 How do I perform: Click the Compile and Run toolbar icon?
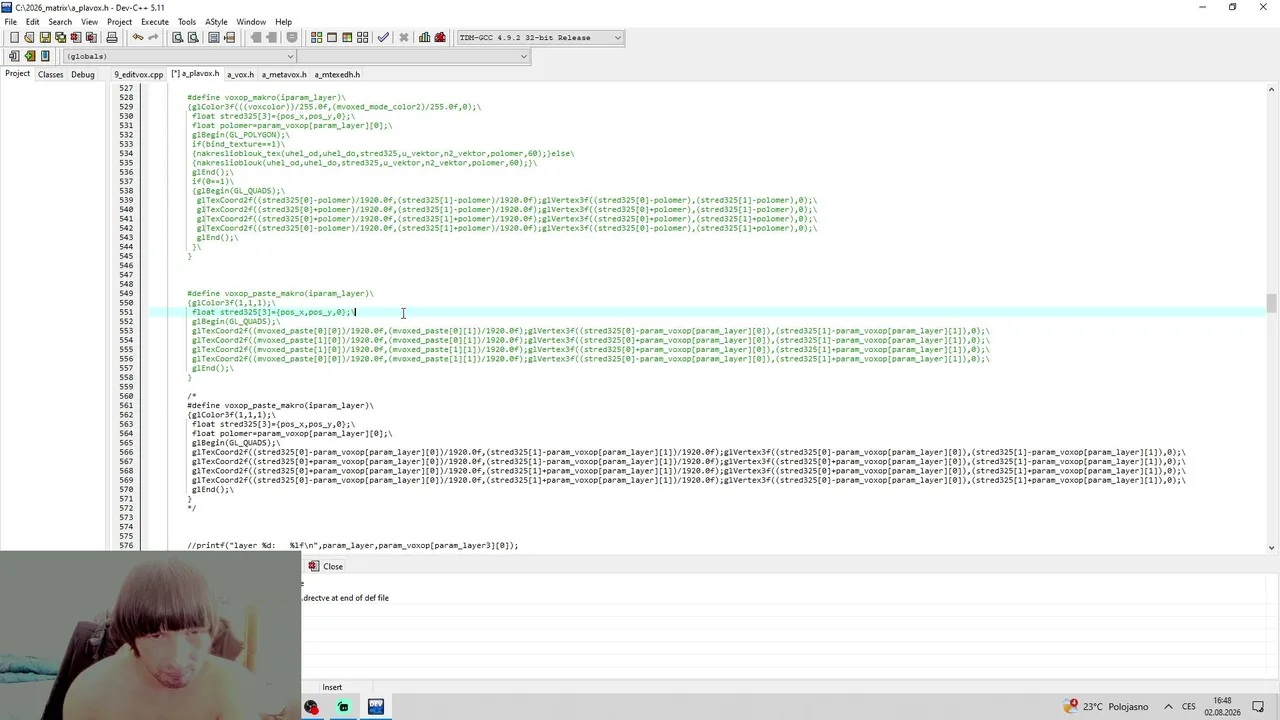click(x=347, y=37)
